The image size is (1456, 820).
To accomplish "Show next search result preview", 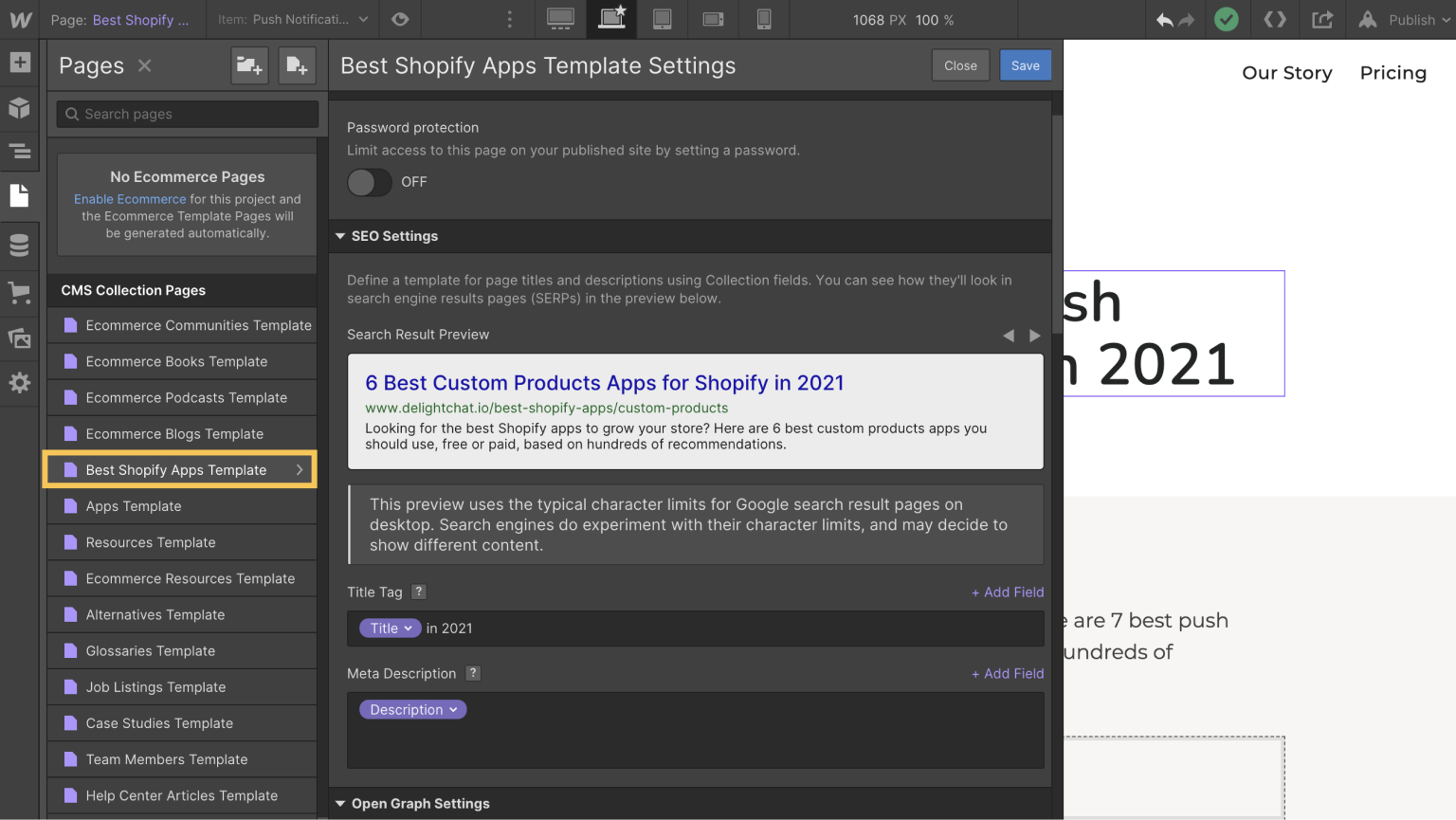I will coord(1035,336).
